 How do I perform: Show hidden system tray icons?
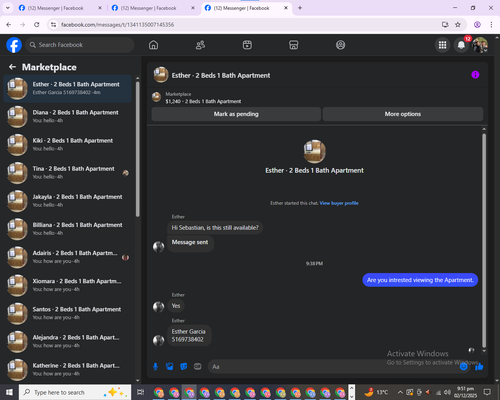pos(400,392)
